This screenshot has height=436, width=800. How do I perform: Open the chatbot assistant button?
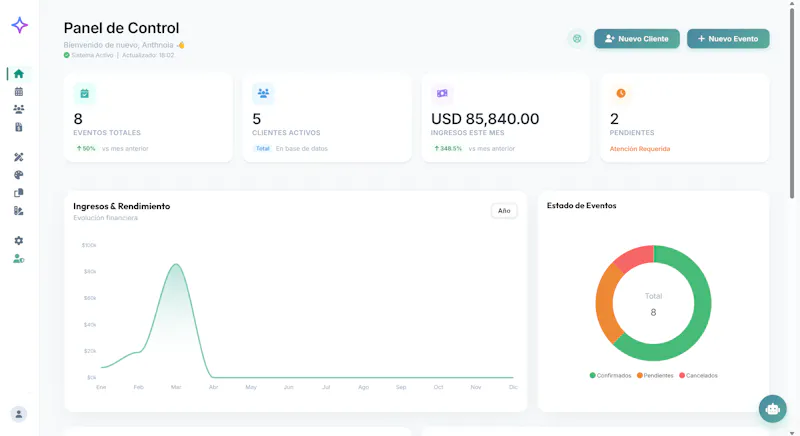click(x=772, y=409)
